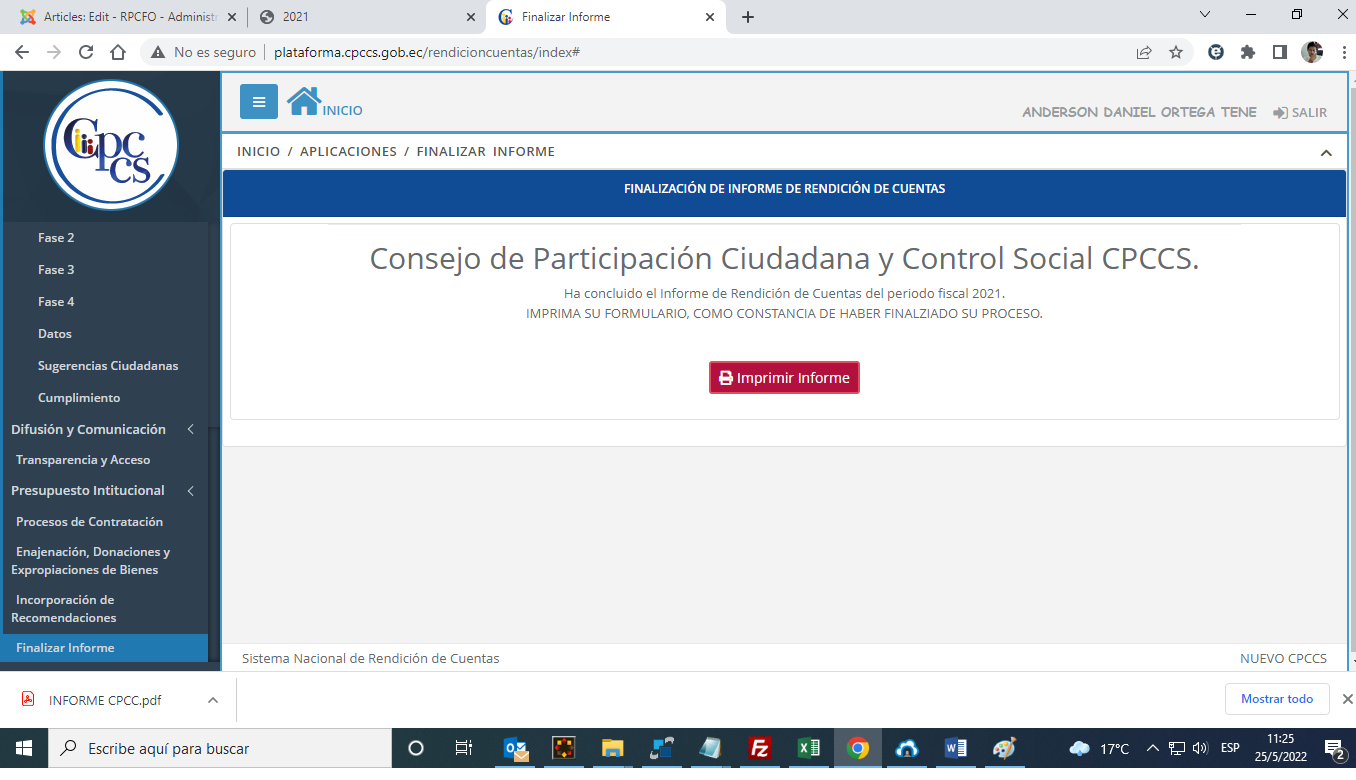Click the CPCCS logo in sidebar
This screenshot has height=780, width=1356.
pyautogui.click(x=111, y=145)
